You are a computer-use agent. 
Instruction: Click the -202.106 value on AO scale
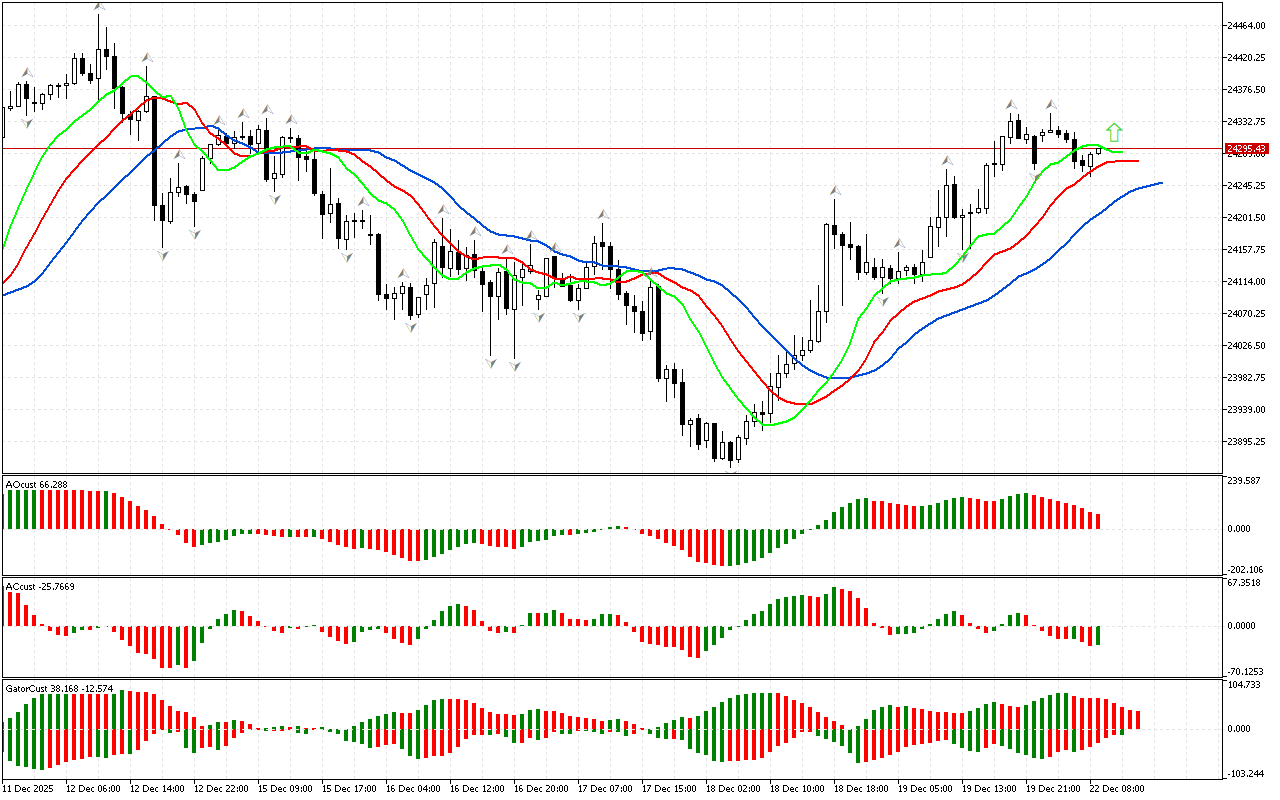coord(1245,570)
